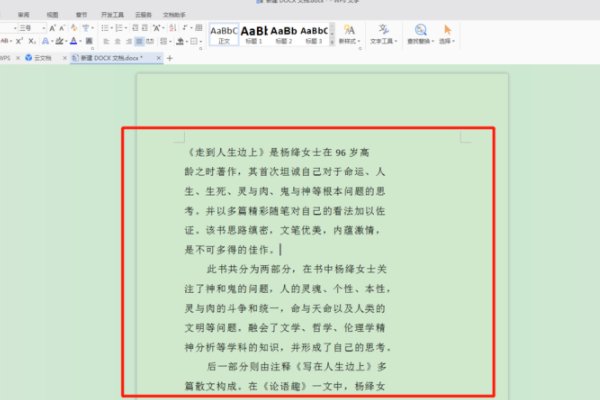Screen dimensions: 600x400
Task: Toggle subscript formatting
Action: click(32, 41)
